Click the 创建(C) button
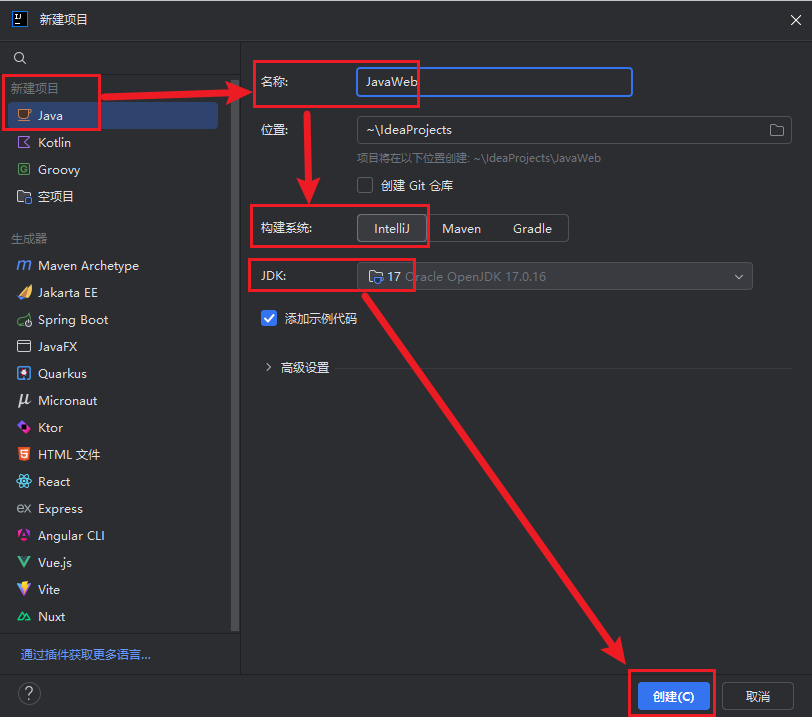This screenshot has height=717, width=812. tap(673, 696)
